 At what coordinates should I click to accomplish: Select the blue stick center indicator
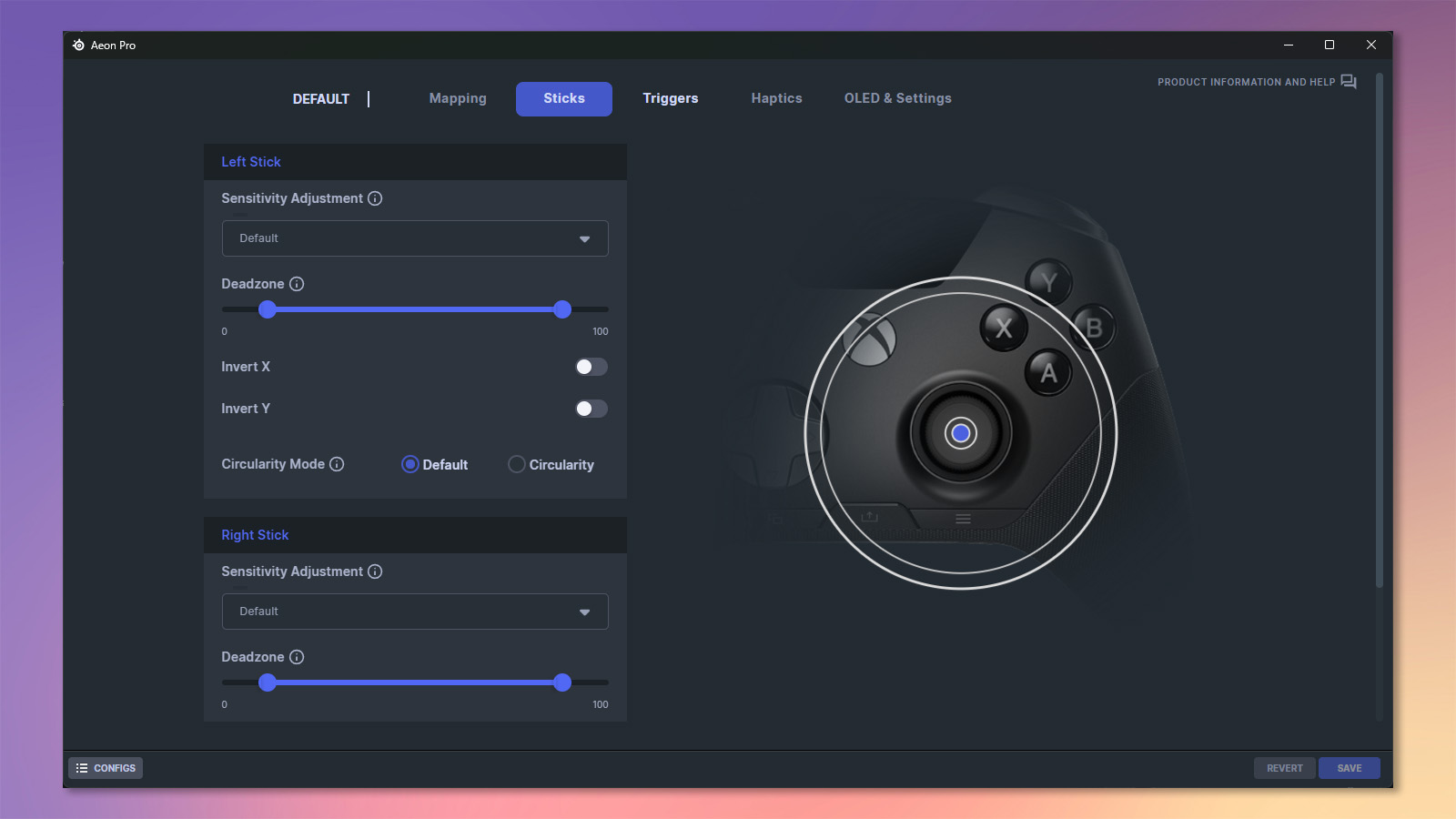pos(961,433)
